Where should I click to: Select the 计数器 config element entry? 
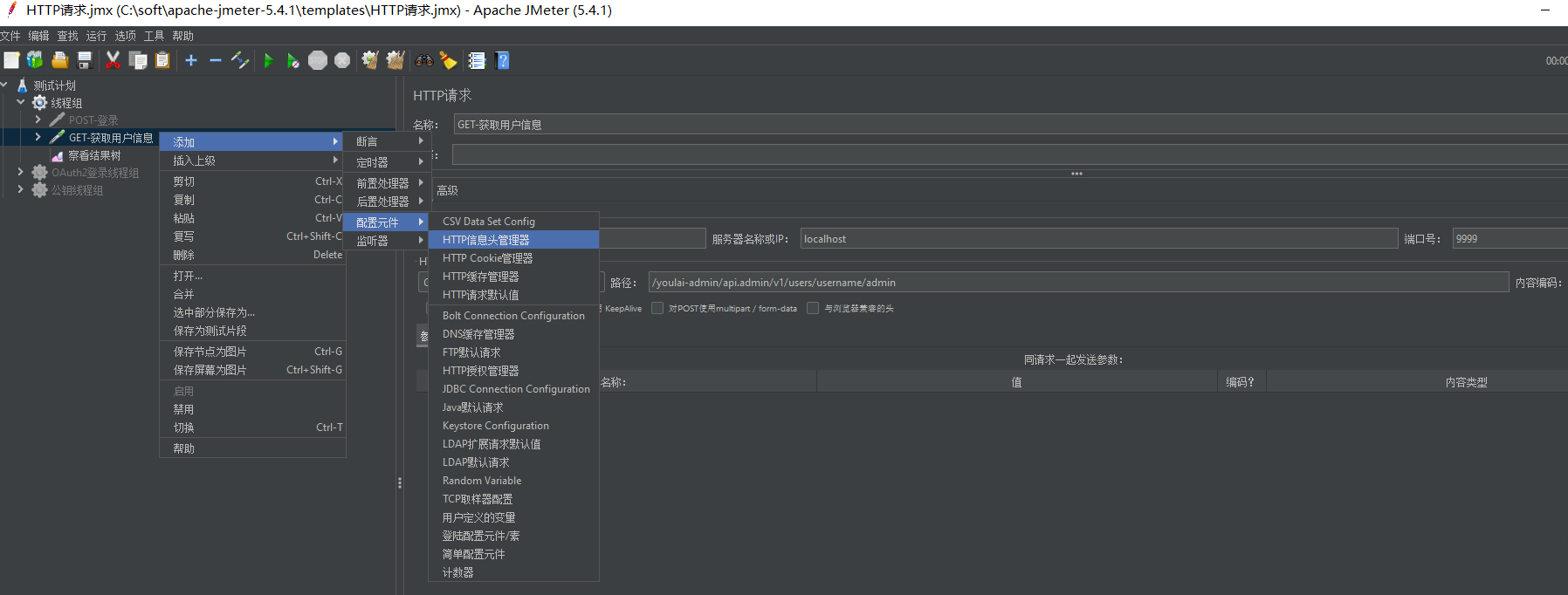[x=513, y=572]
